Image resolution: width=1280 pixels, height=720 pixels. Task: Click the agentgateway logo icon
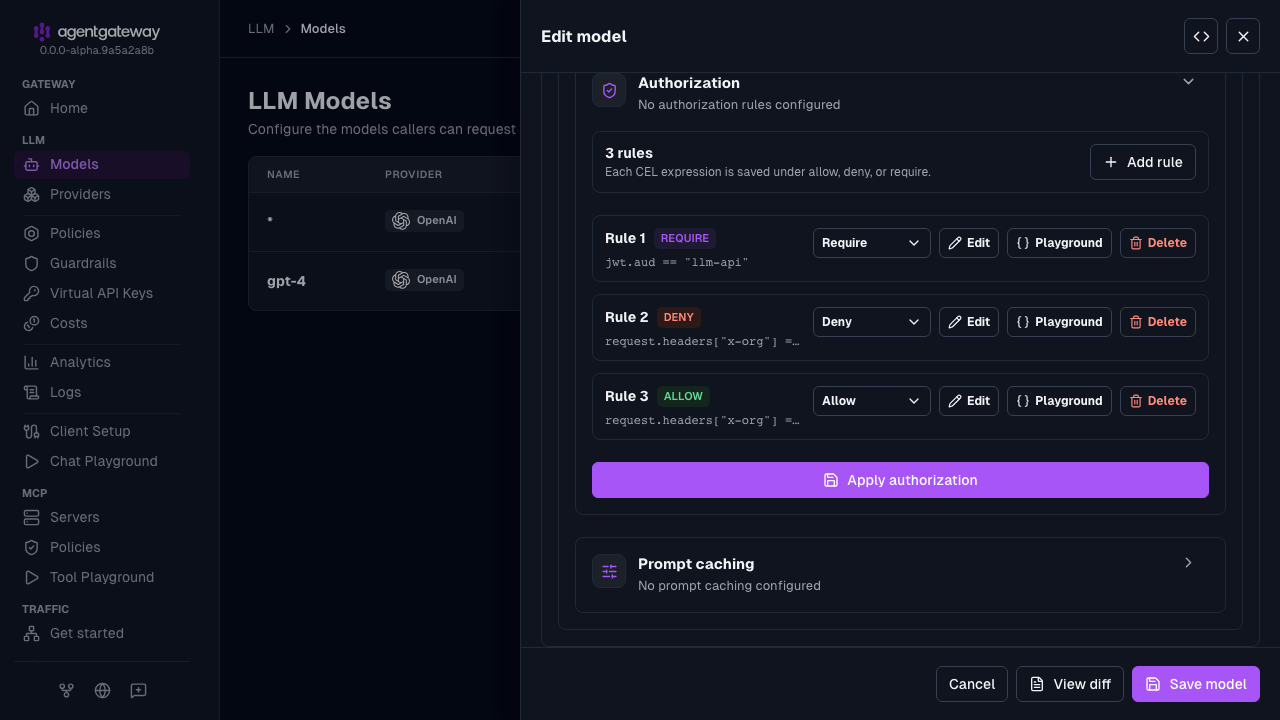point(42,32)
